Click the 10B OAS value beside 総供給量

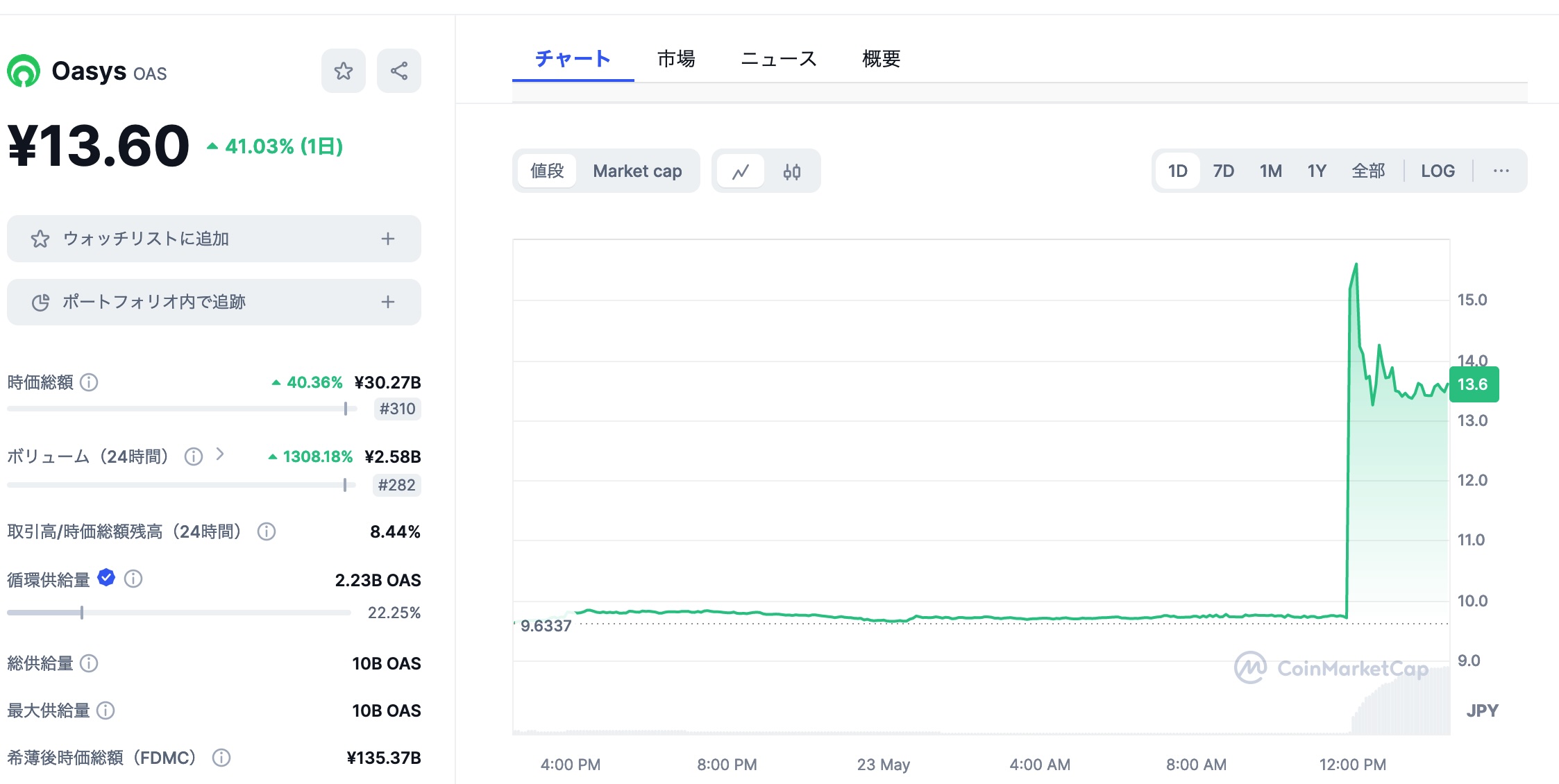tap(387, 663)
